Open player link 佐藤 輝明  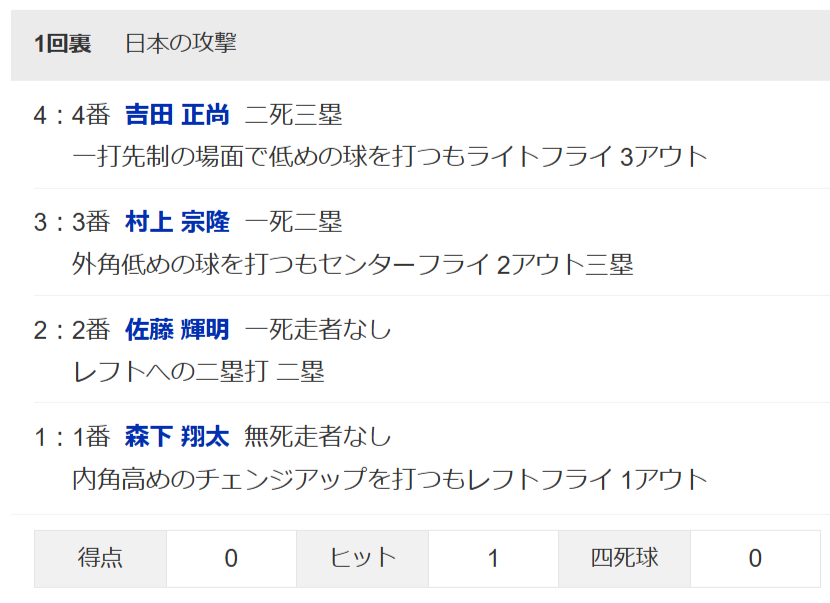tap(177, 329)
